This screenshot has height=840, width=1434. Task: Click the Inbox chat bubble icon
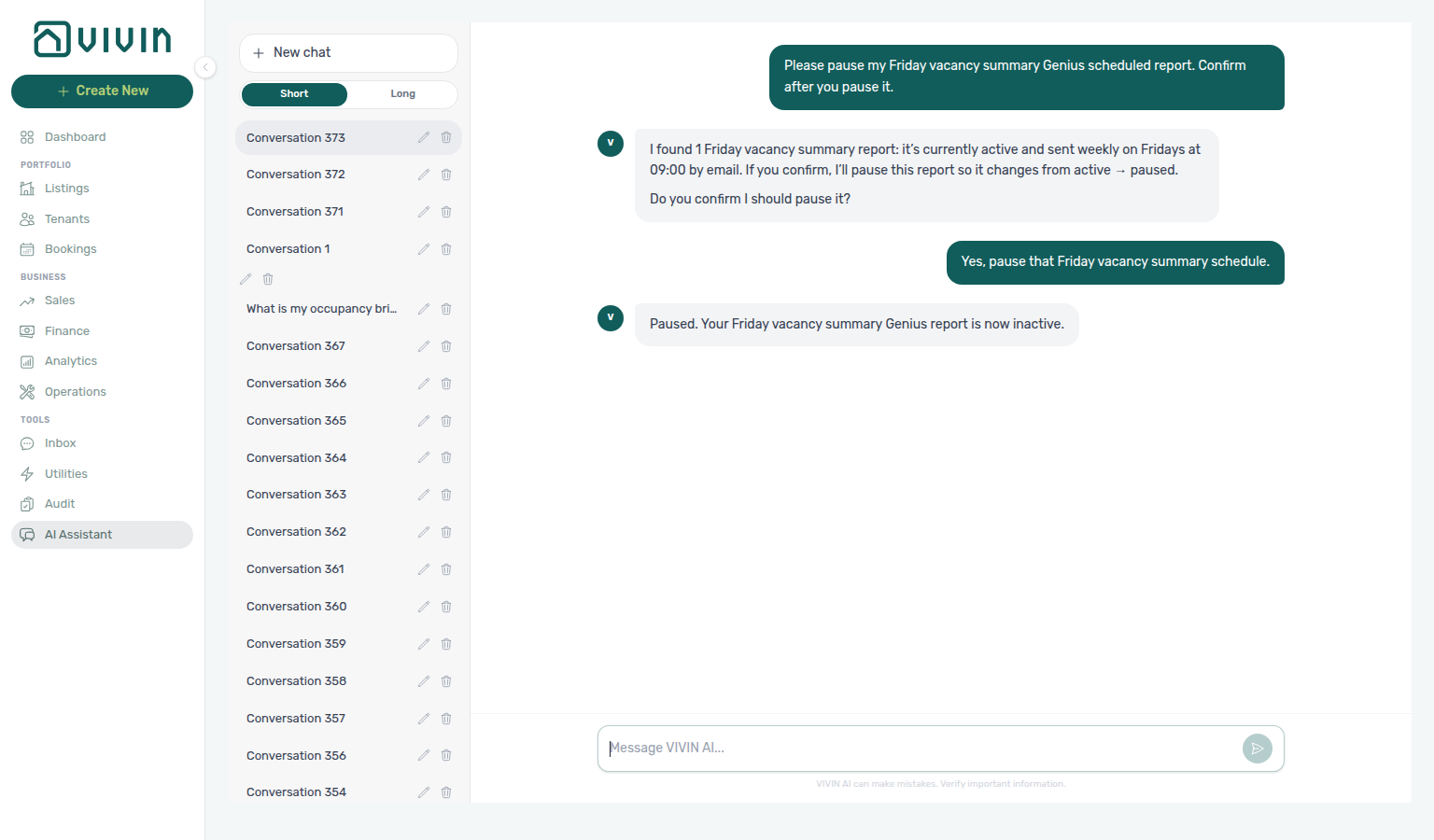click(x=27, y=443)
